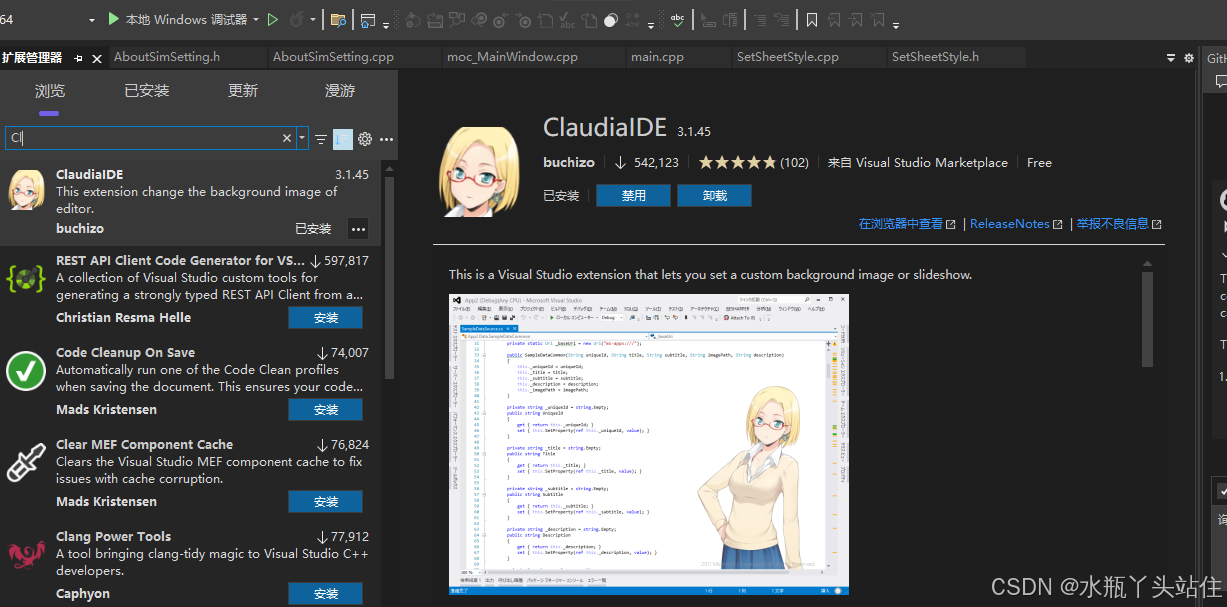Open toolbar overflow arrow after the bookmark icons

pos(895,24)
